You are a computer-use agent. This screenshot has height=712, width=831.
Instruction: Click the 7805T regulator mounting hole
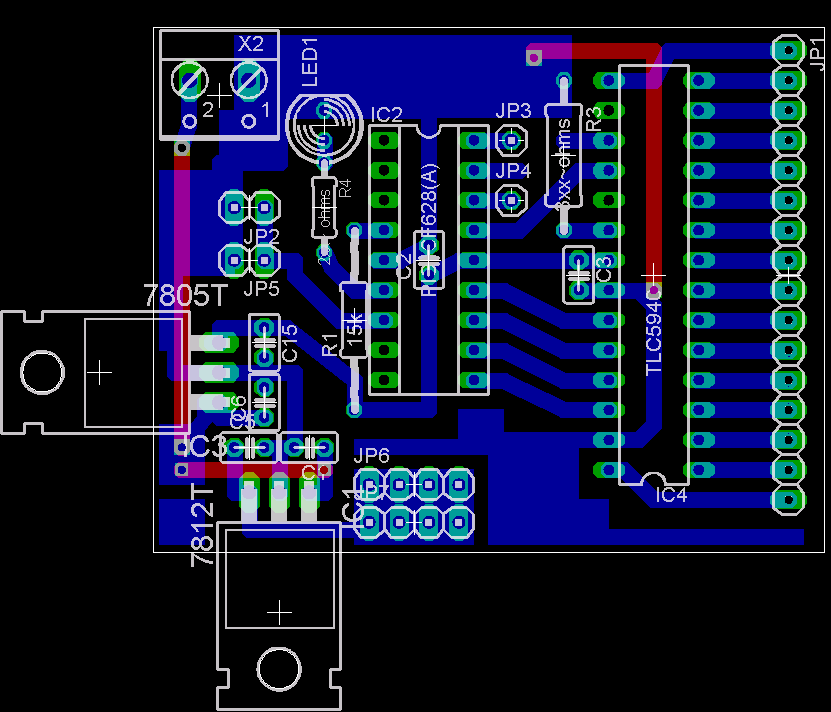coord(44,373)
